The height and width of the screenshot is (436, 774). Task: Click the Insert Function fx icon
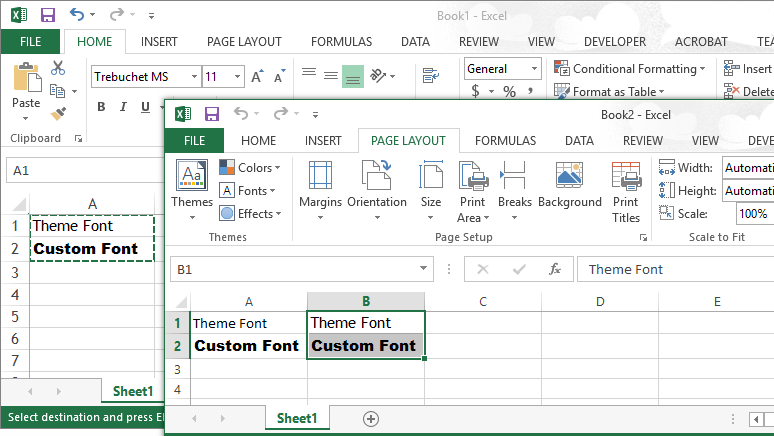click(x=554, y=269)
